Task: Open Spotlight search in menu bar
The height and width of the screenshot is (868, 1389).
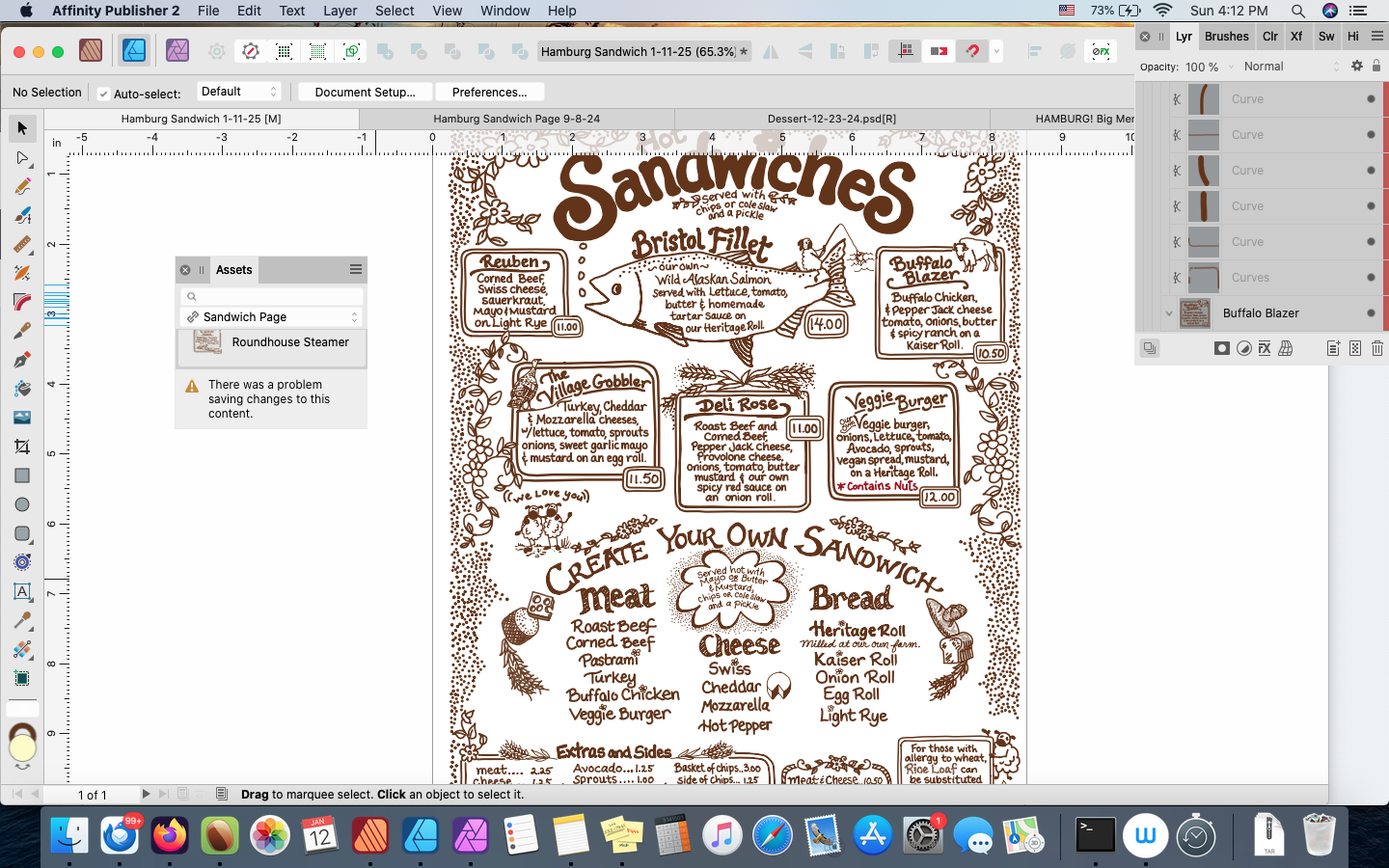Action: [1298, 11]
